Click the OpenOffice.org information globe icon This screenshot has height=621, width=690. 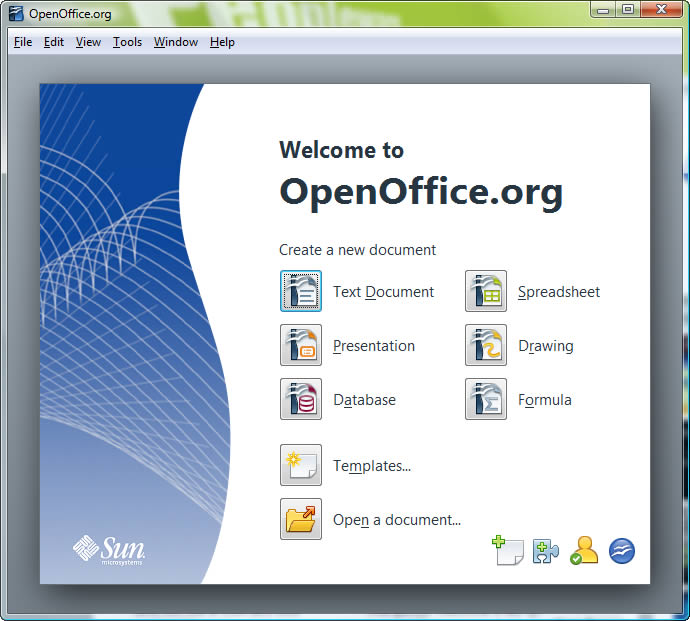point(622,551)
